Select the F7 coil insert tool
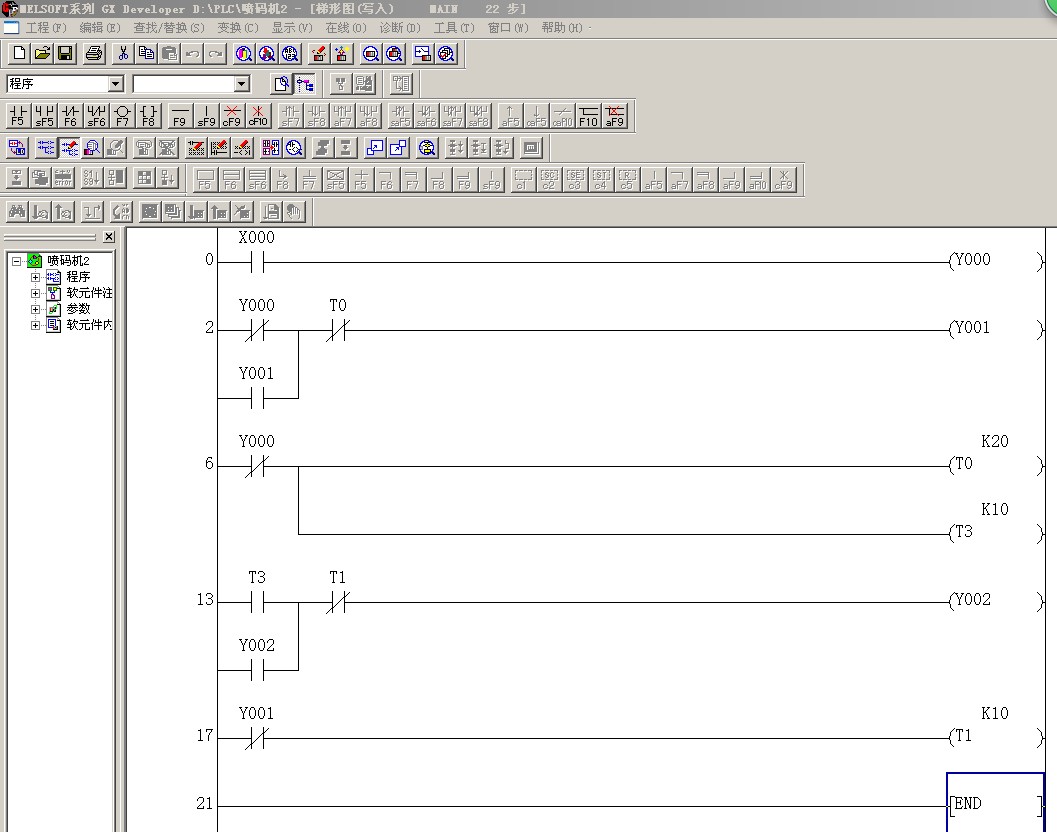Screen dimensions: 1057x832 point(122,116)
